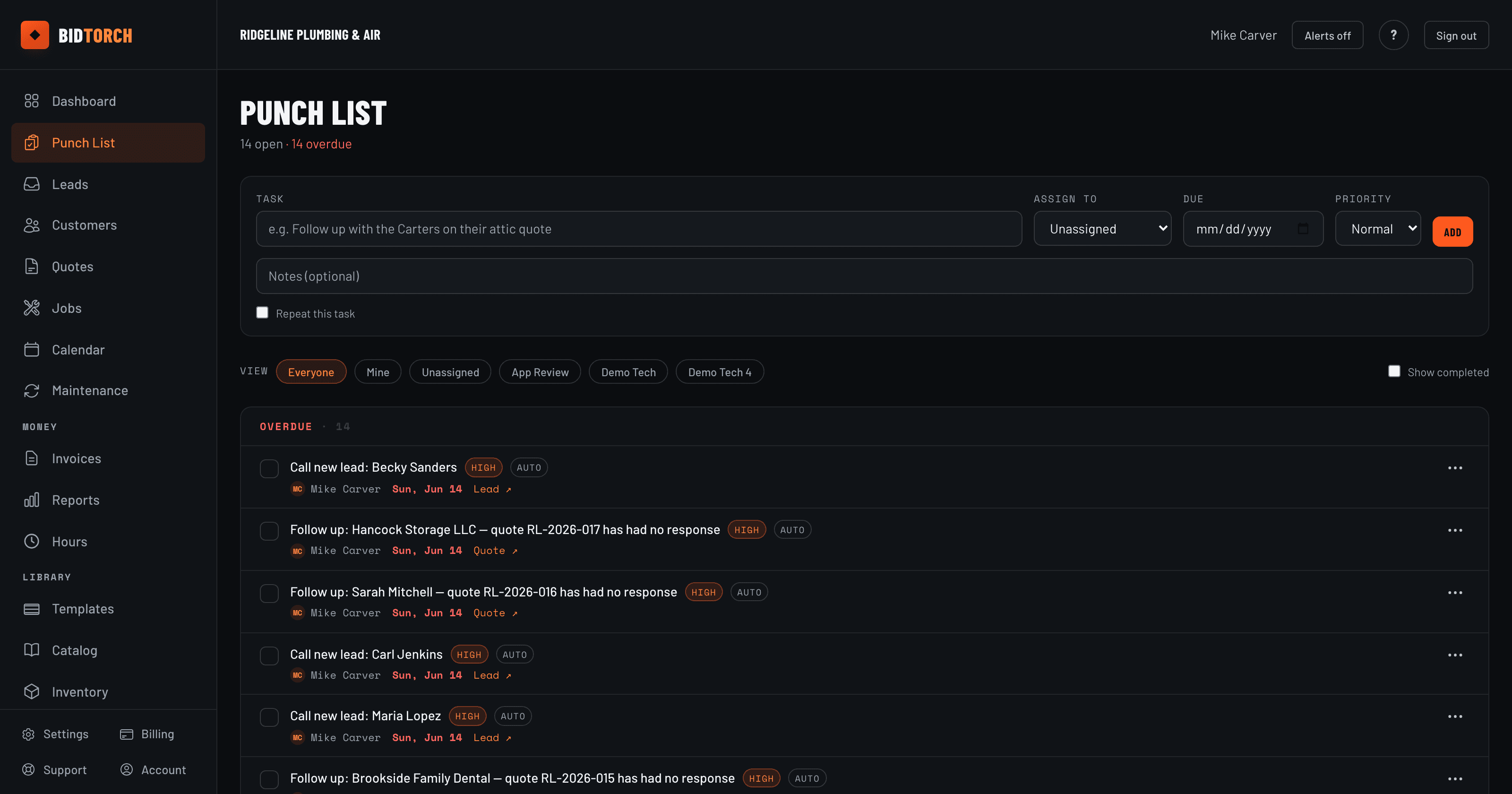Screen dimensions: 1512x794
Task: Open Quote link for Hancock Storage LLC
Action: 495,551
